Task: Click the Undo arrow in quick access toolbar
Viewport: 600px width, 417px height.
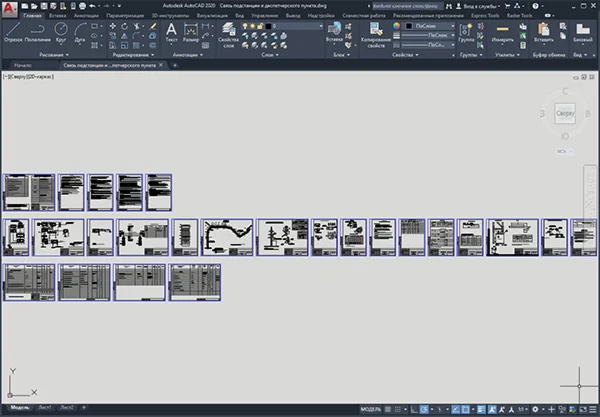Action: click(x=93, y=6)
